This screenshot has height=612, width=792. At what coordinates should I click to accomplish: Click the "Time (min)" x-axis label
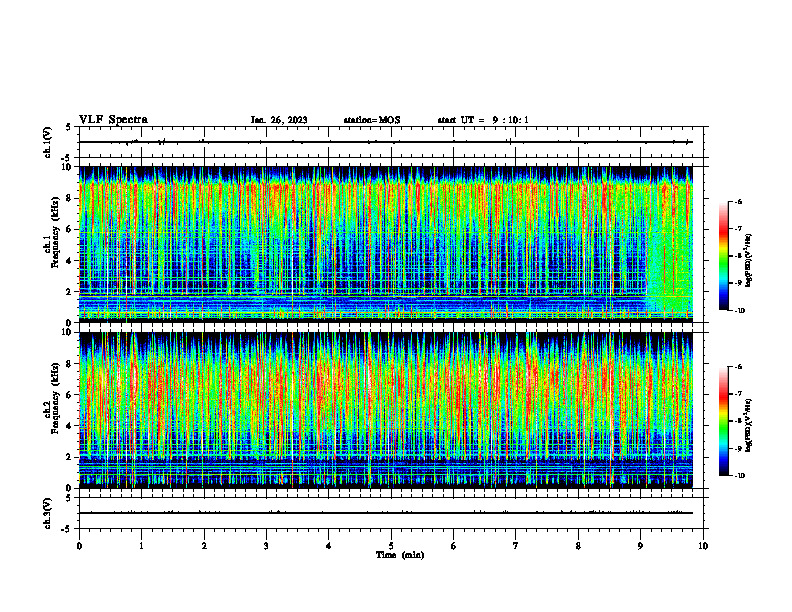coord(400,555)
